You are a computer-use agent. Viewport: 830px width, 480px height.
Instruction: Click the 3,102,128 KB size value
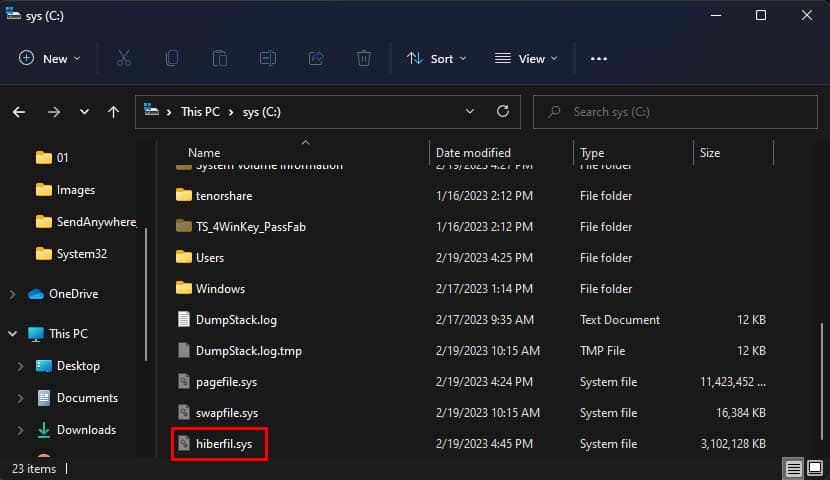point(733,443)
